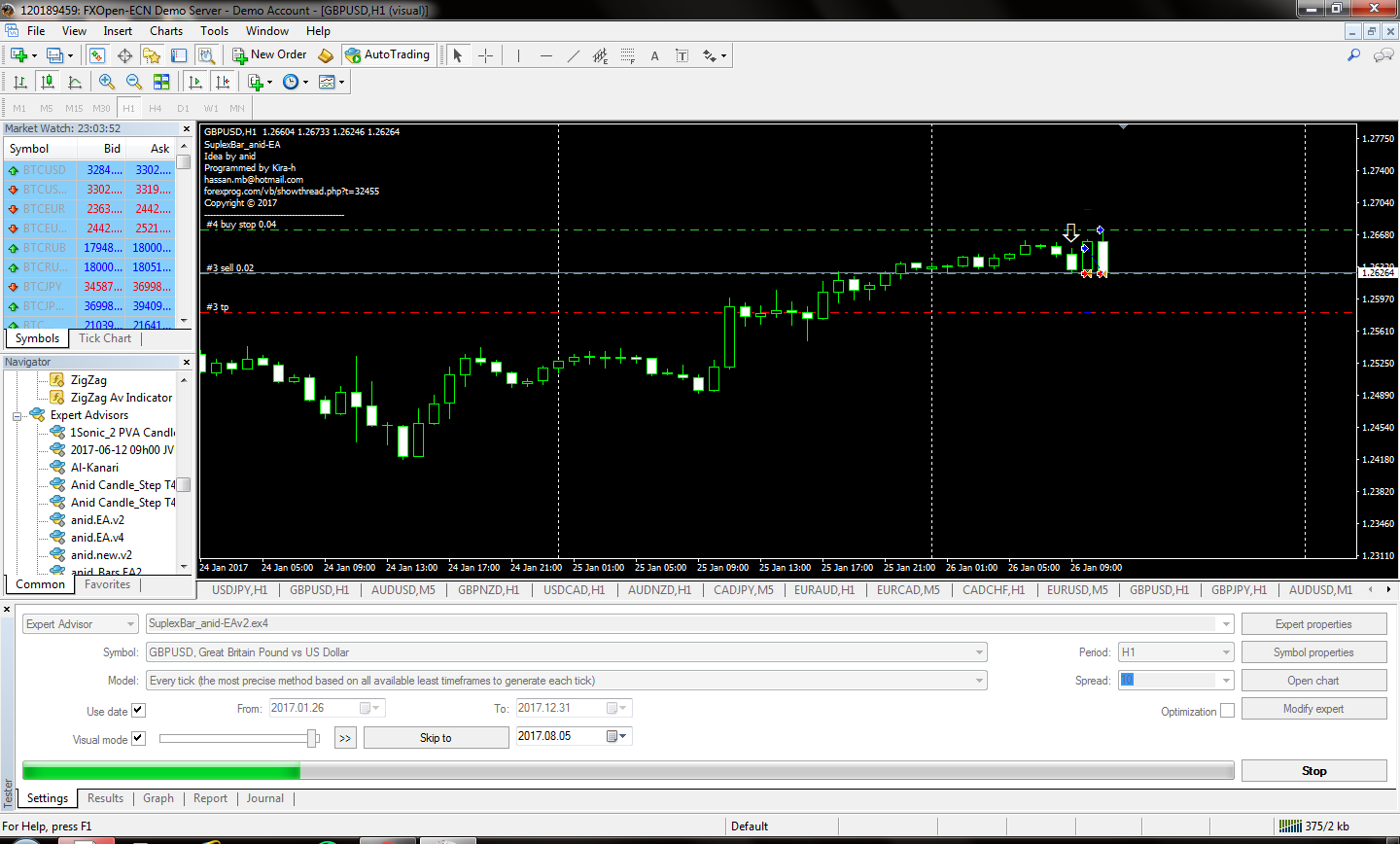Select the Crosshair tool
Image resolution: width=1400 pixels, height=844 pixels.
tap(485, 55)
